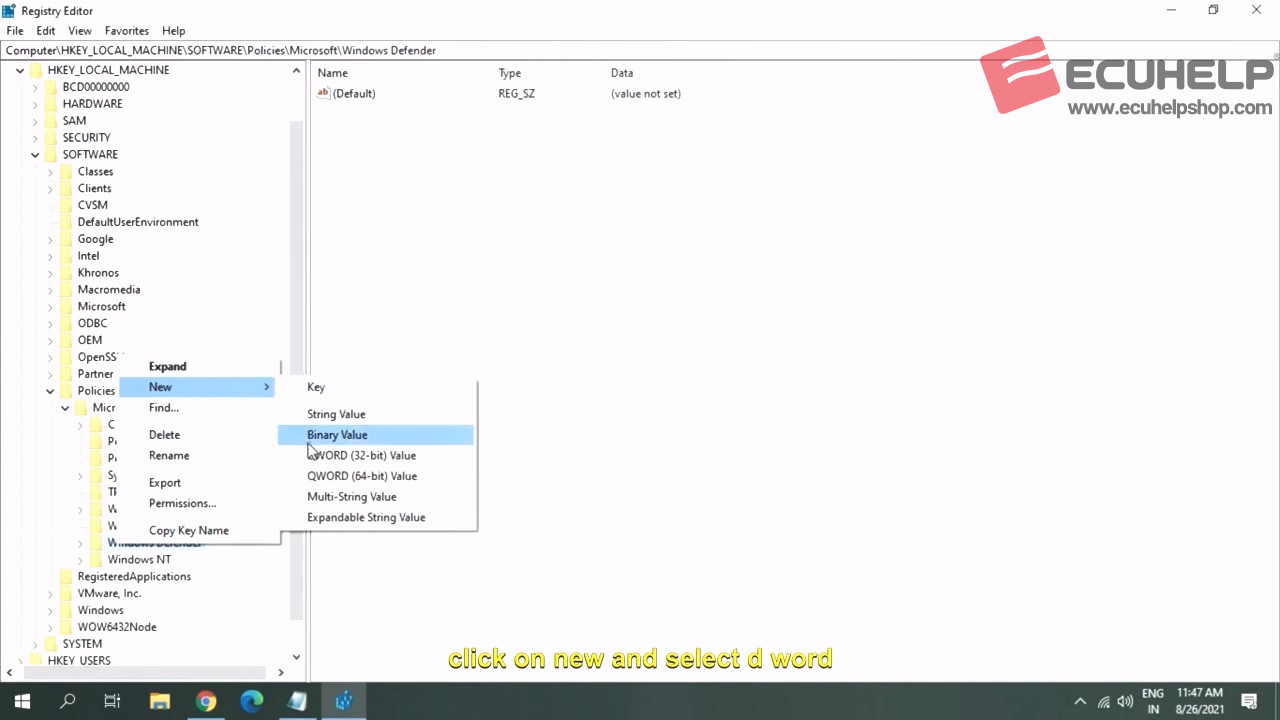
Task: Click the (Default) string value icon
Action: coord(323,93)
